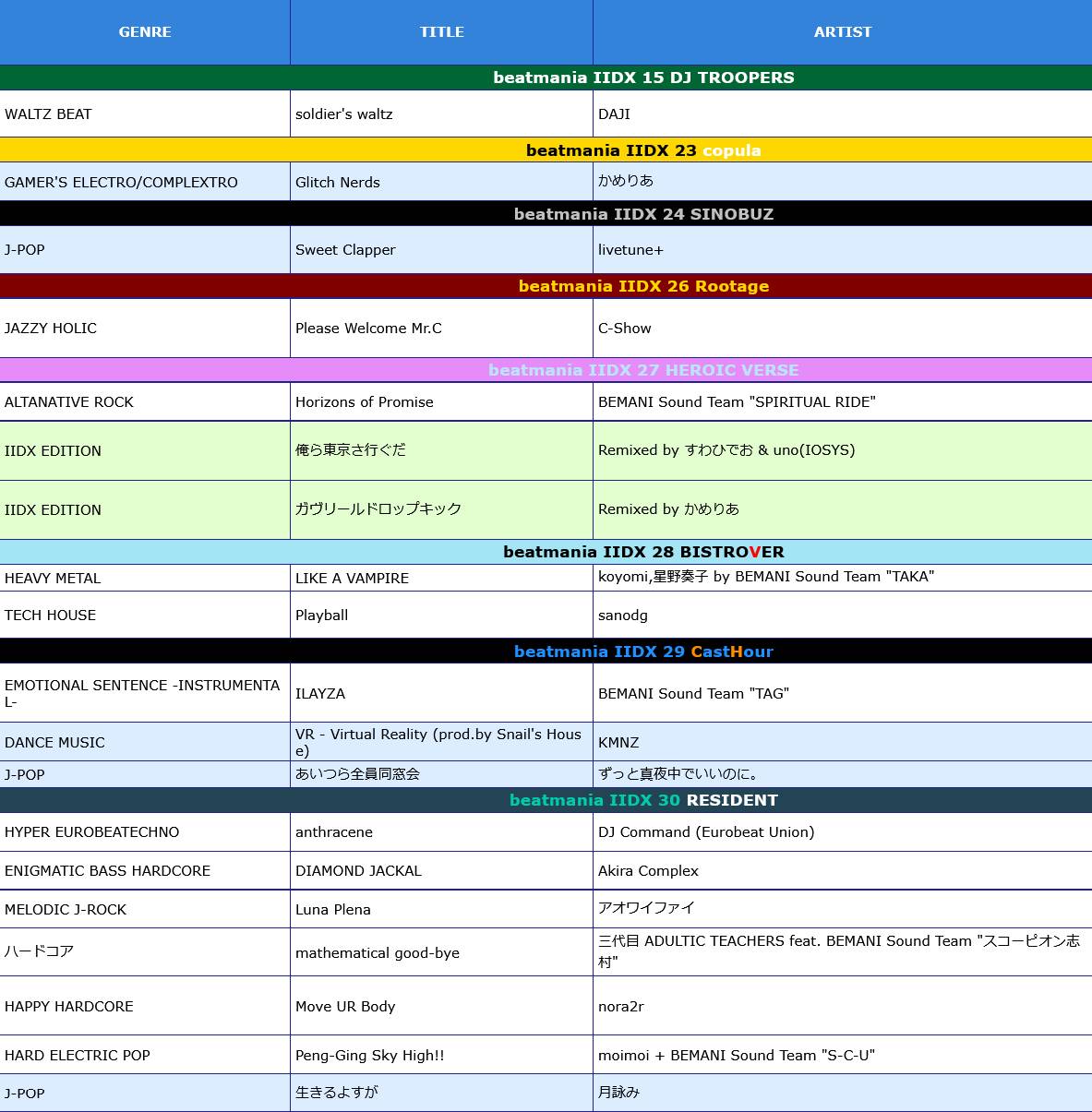Click the title 生きるよすが
Screen dimensions: 1092x1112
click(336, 1093)
